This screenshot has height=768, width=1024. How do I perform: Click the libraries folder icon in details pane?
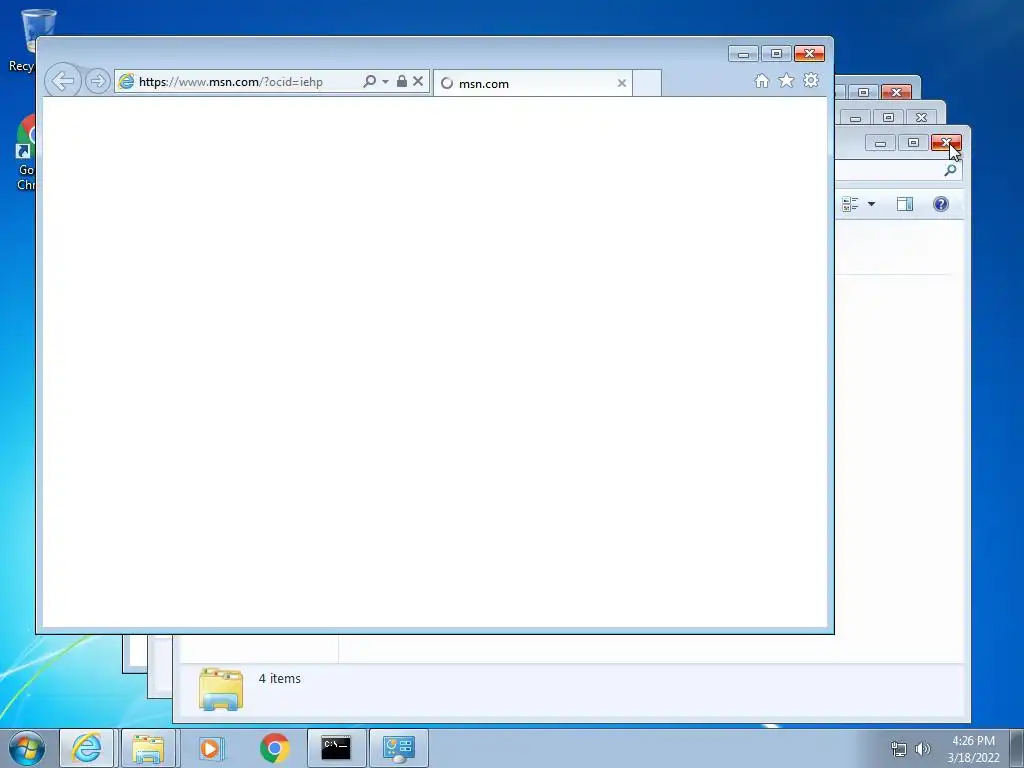tap(221, 689)
